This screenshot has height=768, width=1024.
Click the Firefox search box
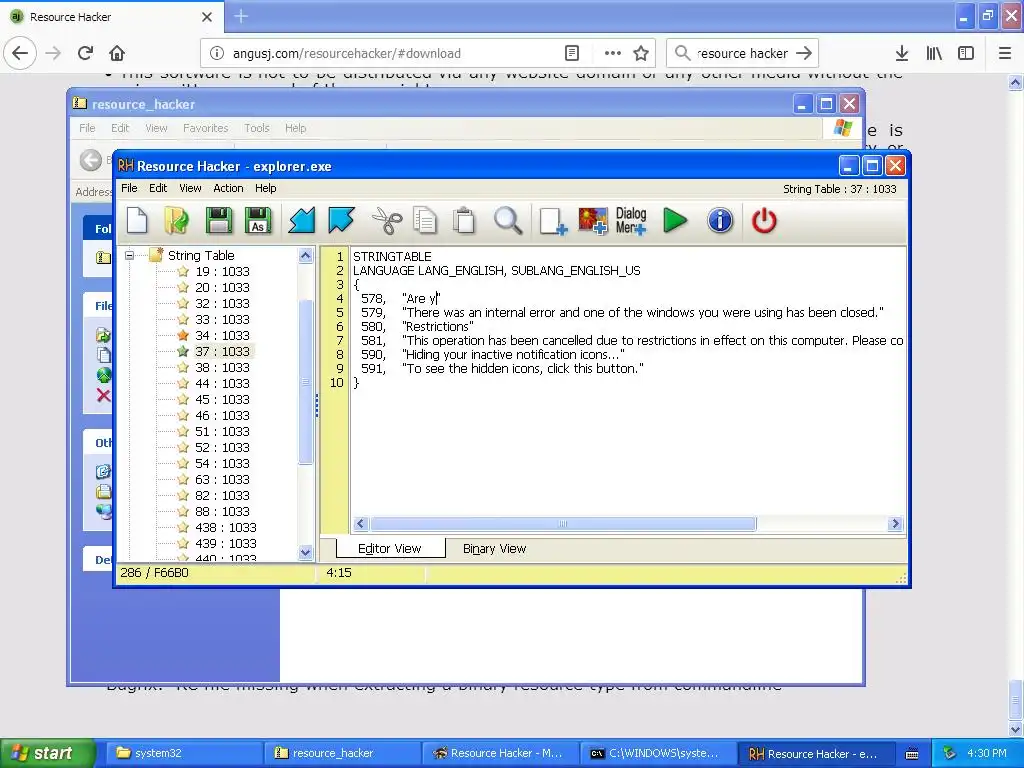(x=742, y=54)
